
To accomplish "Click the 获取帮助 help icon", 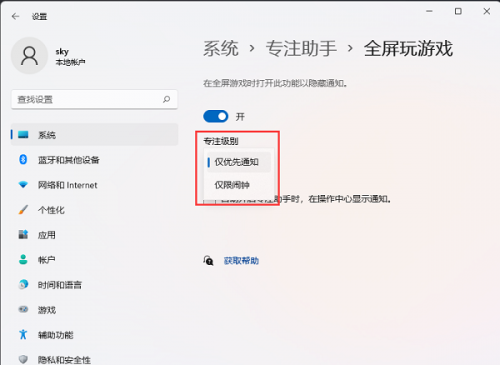I will (x=208, y=260).
